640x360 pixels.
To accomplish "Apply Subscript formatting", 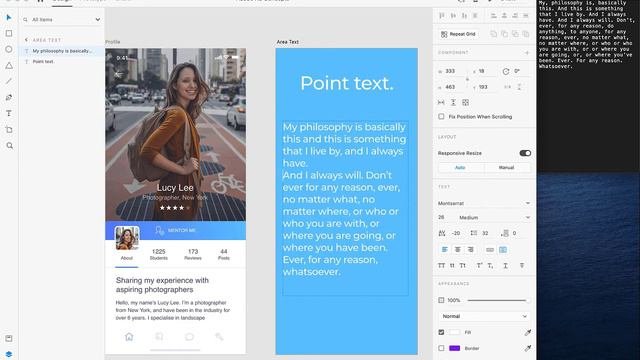I will (490, 266).
